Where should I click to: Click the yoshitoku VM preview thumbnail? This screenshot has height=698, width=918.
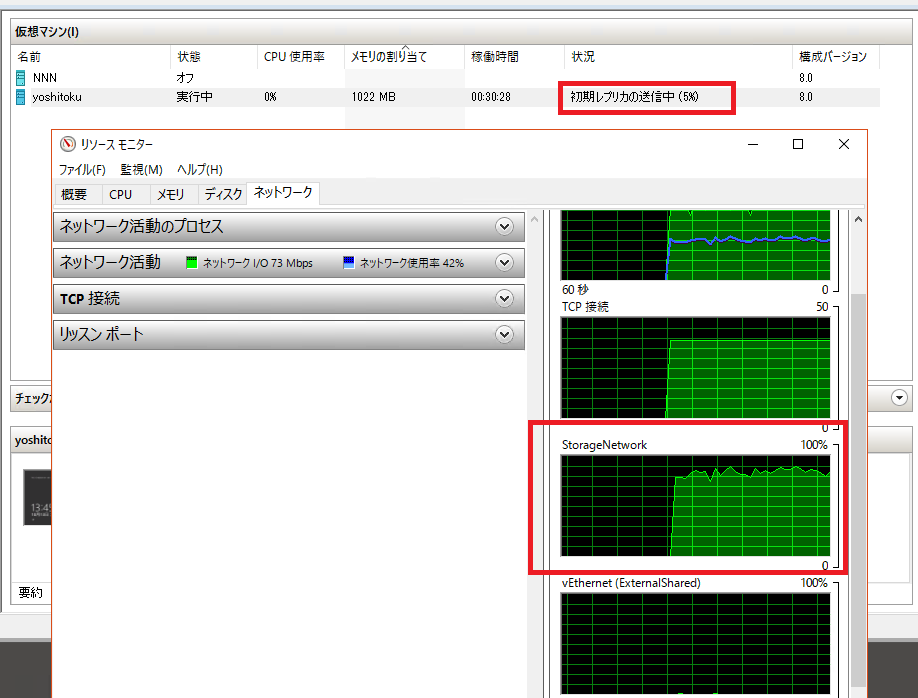37,497
